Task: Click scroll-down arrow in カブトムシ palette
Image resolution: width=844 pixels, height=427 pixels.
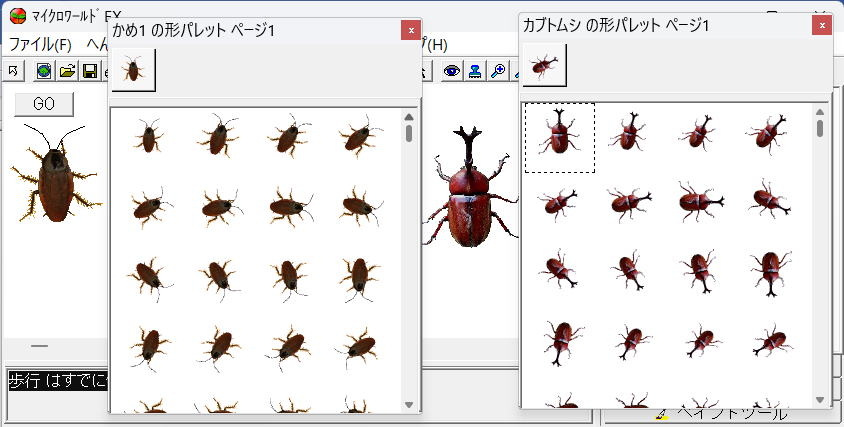Action: pos(820,400)
